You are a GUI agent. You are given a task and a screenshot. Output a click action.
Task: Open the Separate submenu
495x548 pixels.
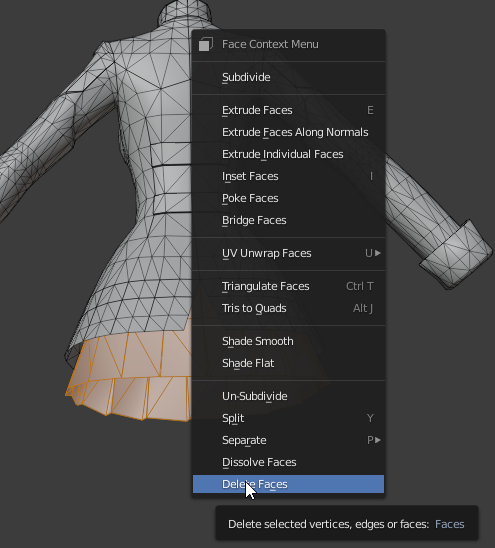tap(288, 440)
